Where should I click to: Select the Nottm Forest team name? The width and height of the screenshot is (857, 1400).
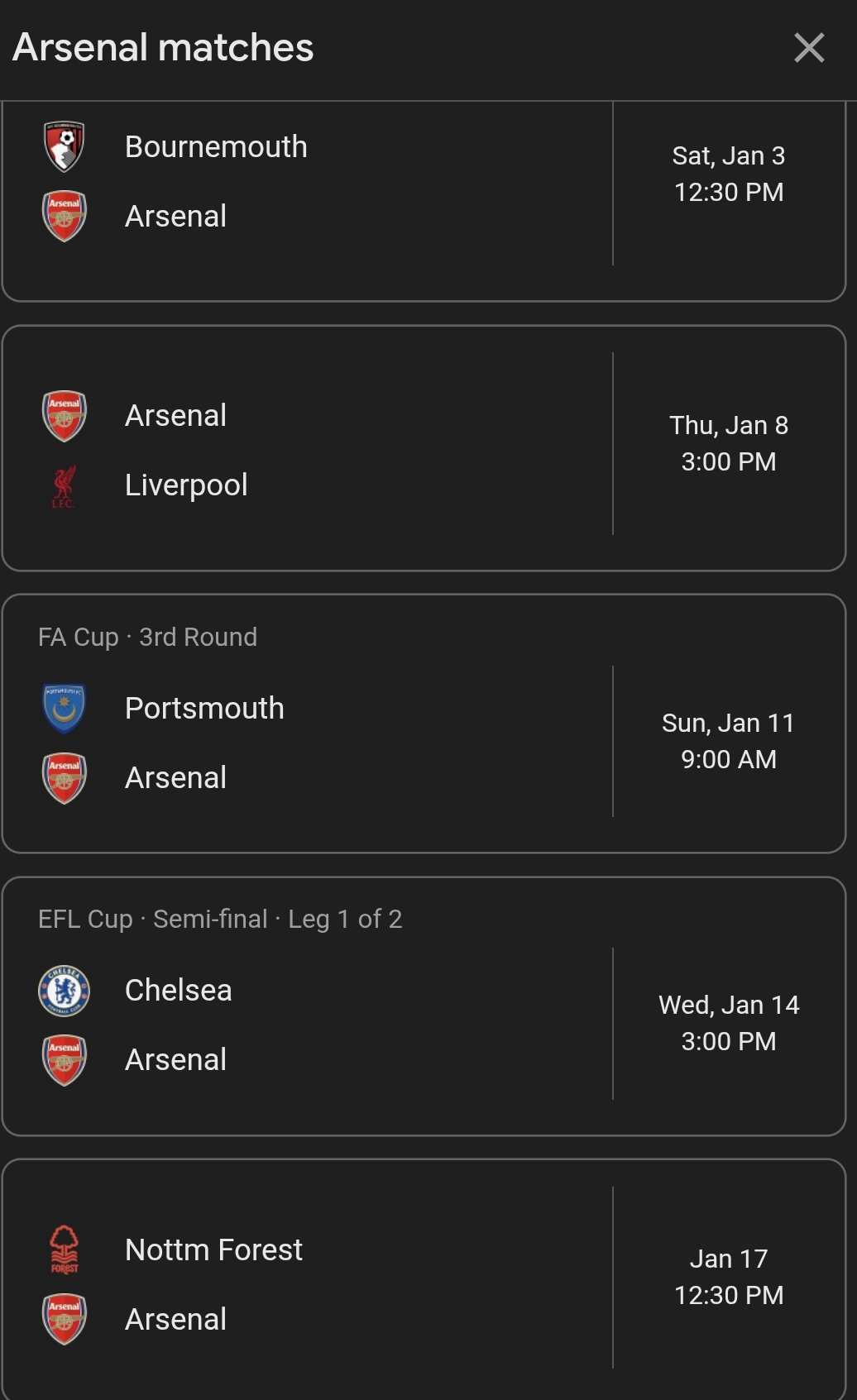coord(213,1249)
